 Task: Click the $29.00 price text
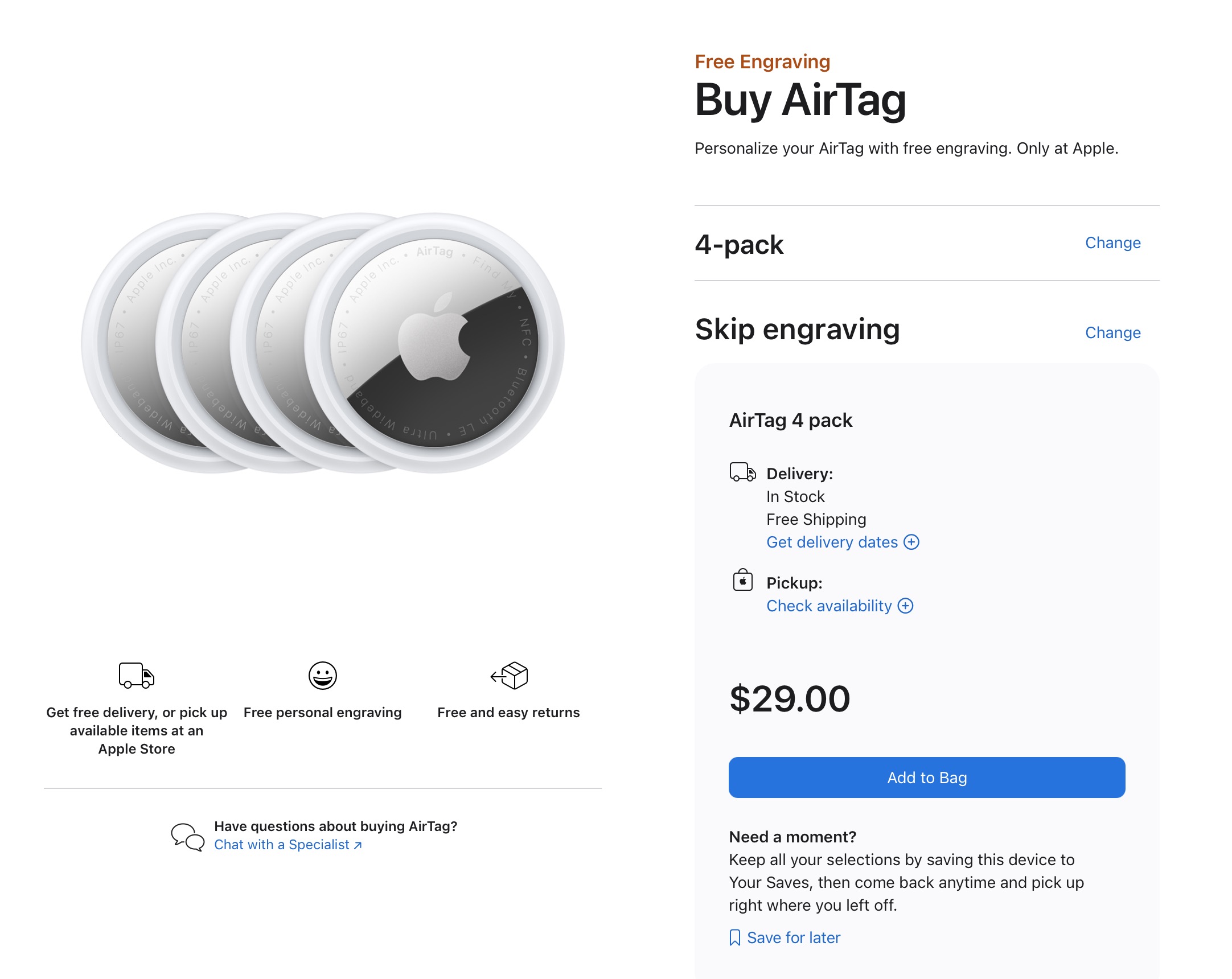tap(790, 698)
